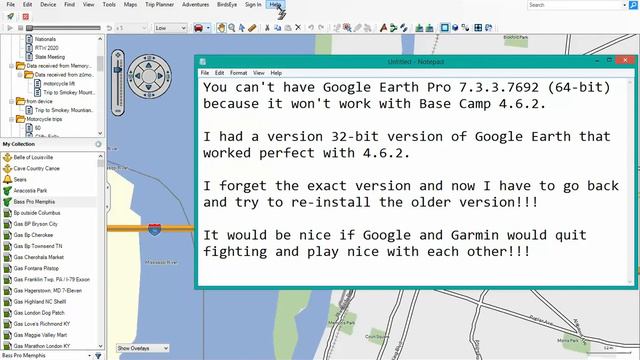Open the Format menu in Notepad
640x360 pixels.
click(238, 73)
